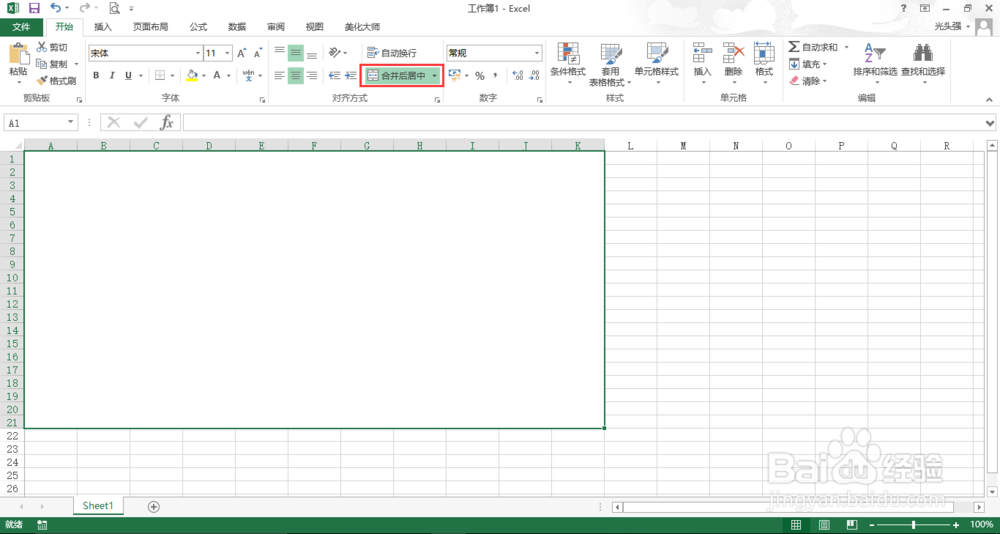Click the Cut (剪切) scissors icon
Image resolution: width=1000 pixels, height=534 pixels.
(42, 47)
